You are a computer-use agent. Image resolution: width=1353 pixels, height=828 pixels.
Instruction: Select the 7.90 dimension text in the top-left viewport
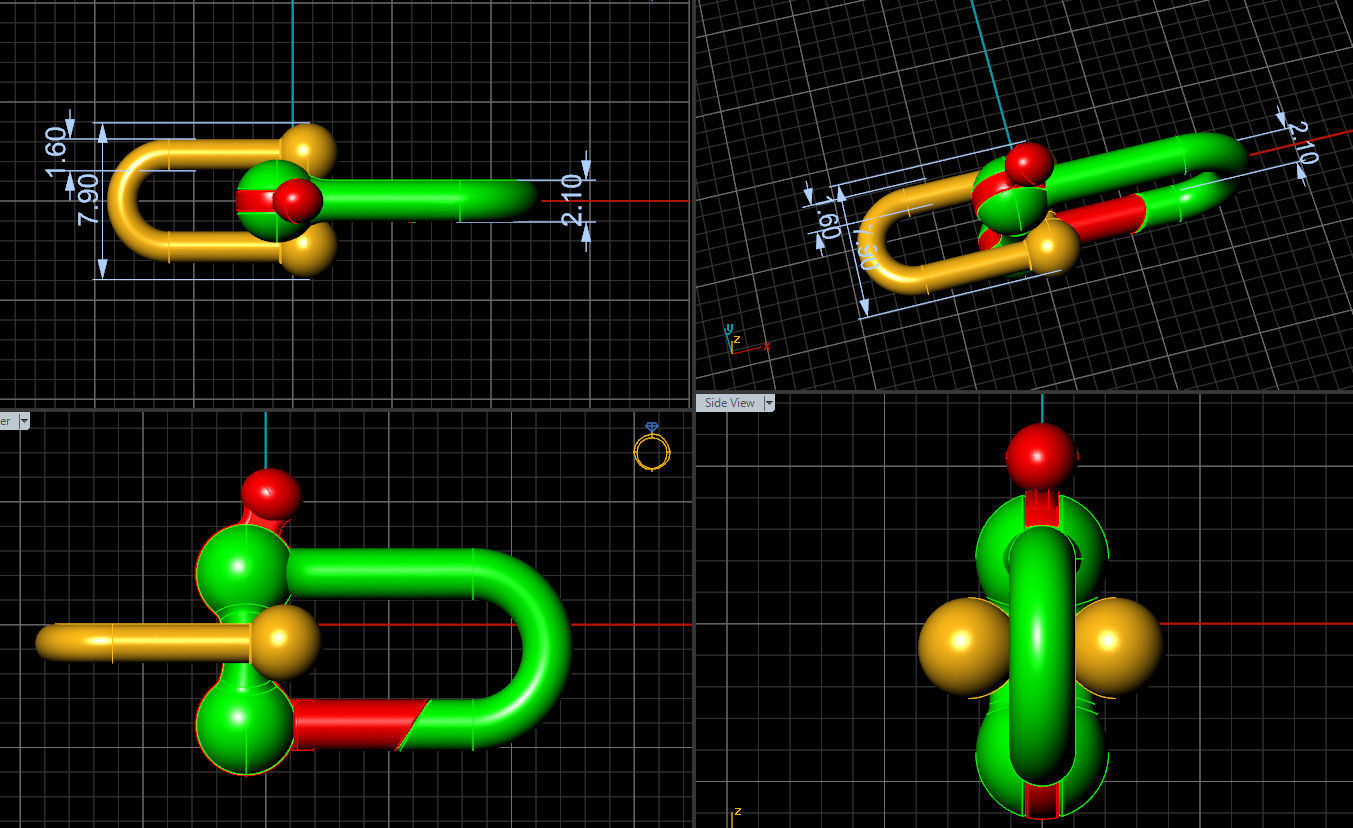coord(89,199)
